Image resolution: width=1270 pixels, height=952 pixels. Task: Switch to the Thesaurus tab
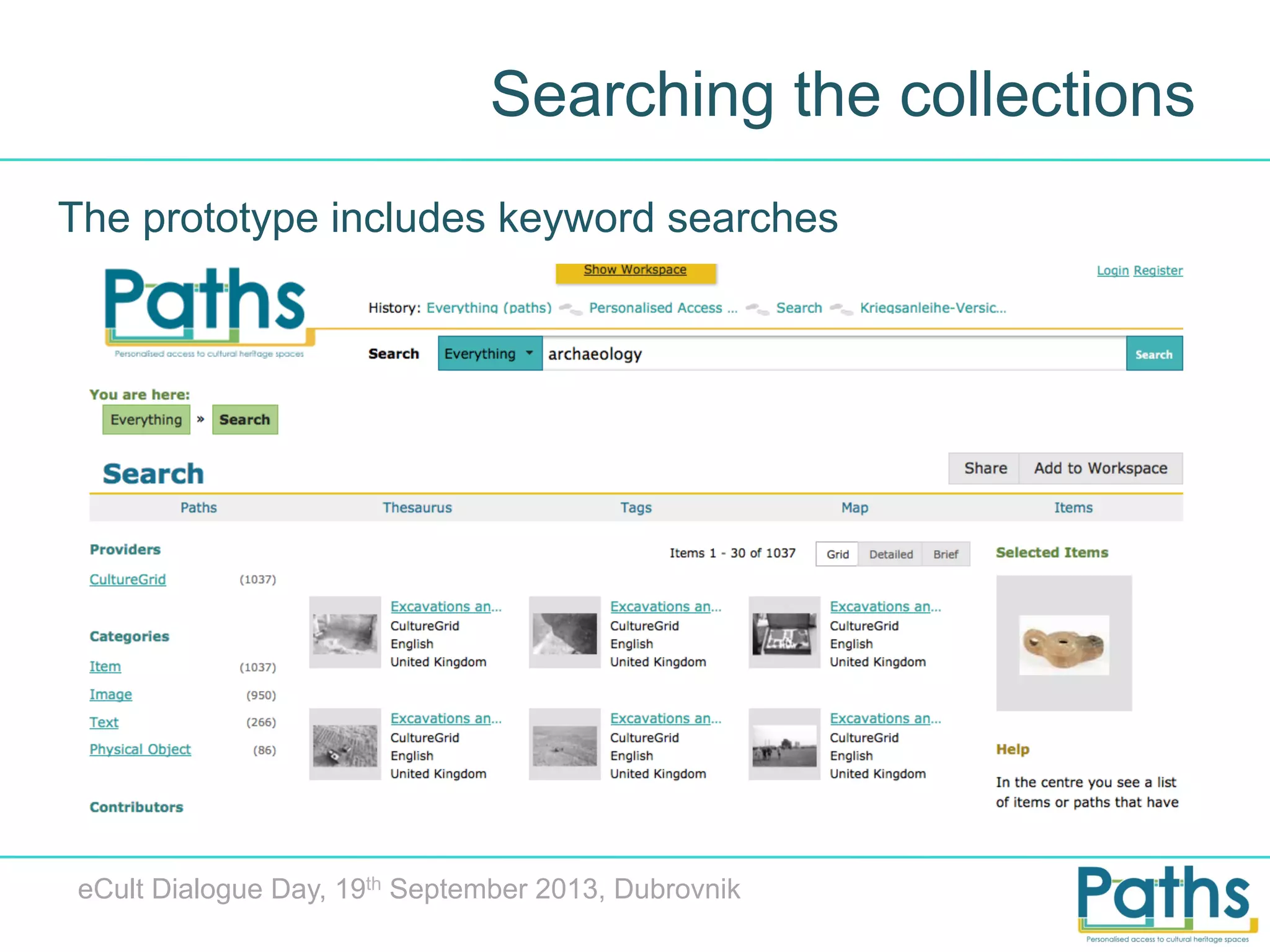(417, 508)
